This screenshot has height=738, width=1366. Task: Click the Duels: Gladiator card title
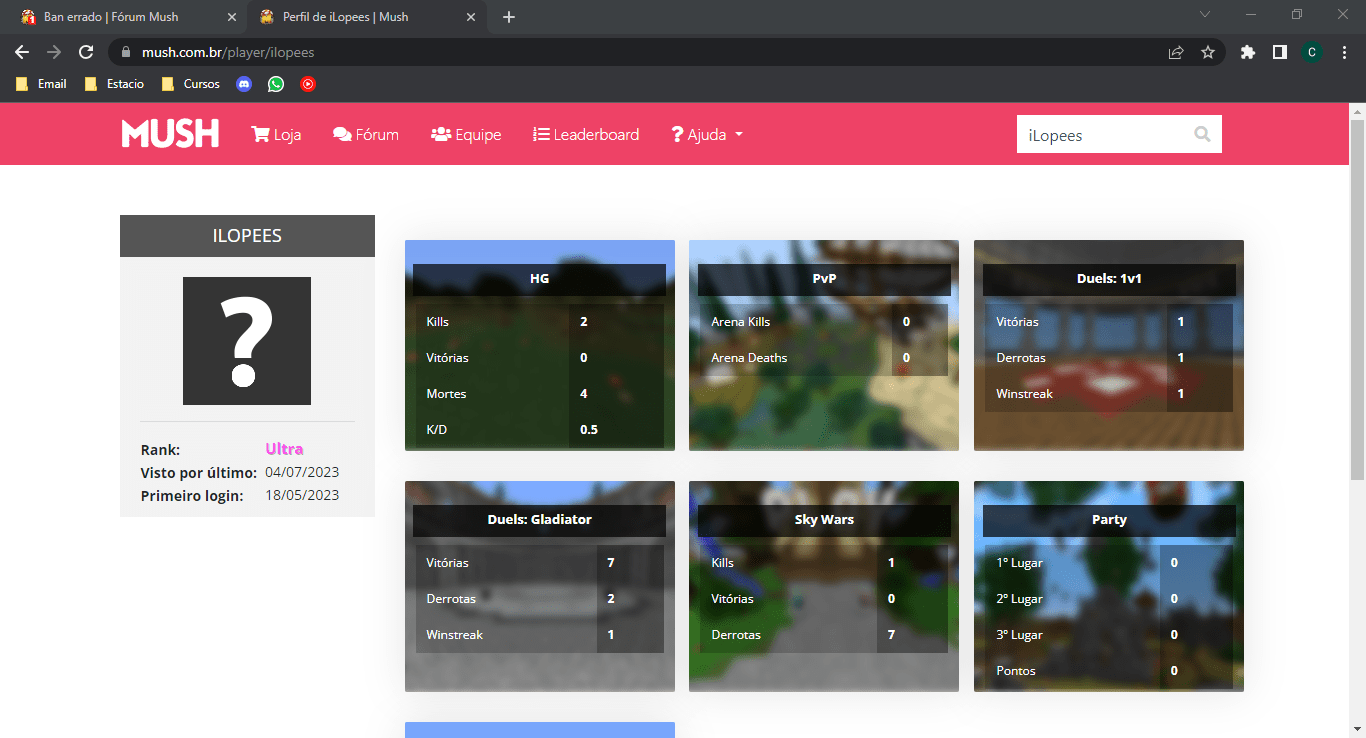click(x=539, y=520)
